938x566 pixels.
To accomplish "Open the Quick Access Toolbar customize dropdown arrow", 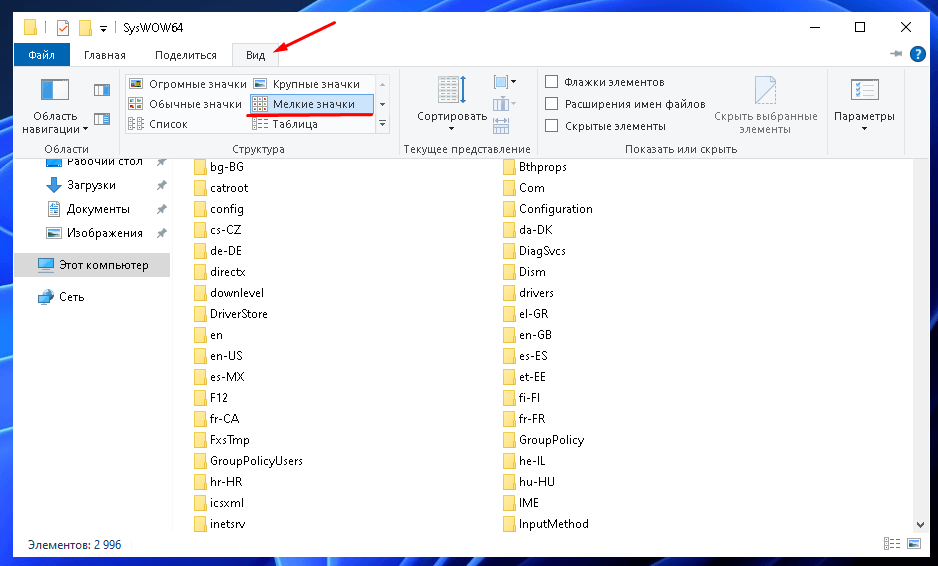I will tap(103, 28).
